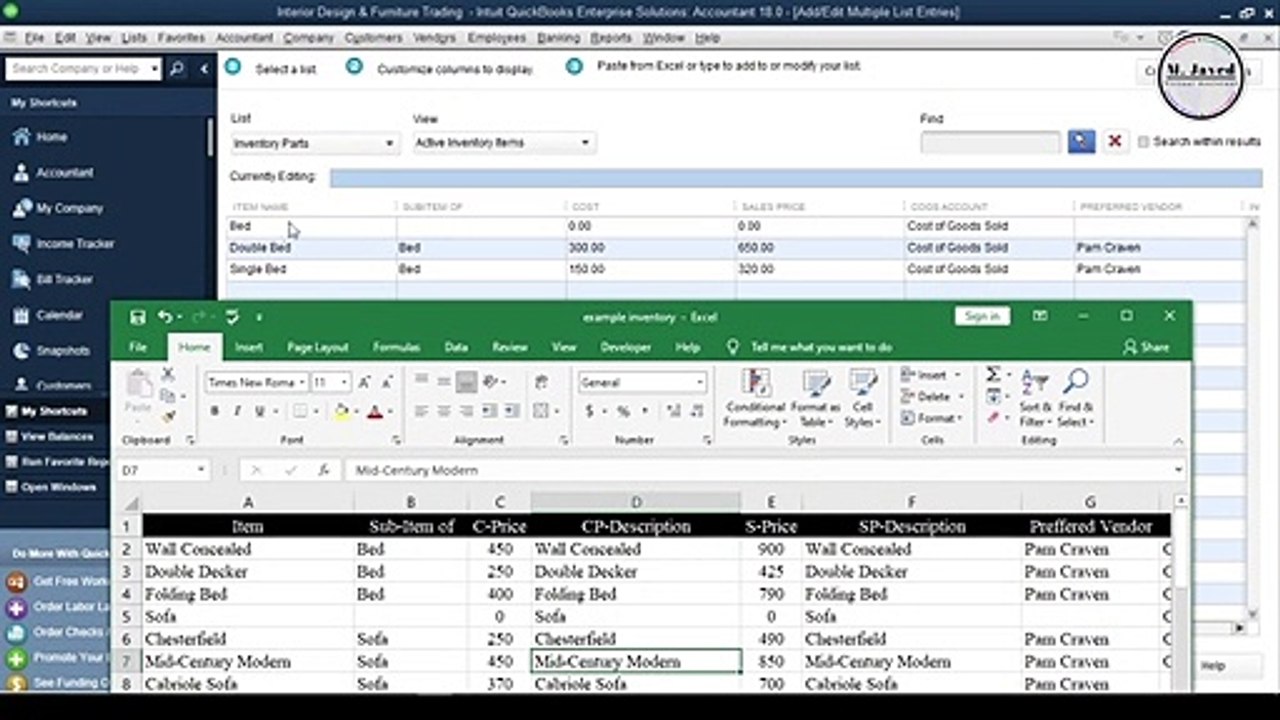The image size is (1280, 720).
Task: Open the List dropdown showing Inventory Parts
Action: pyautogui.click(x=315, y=143)
